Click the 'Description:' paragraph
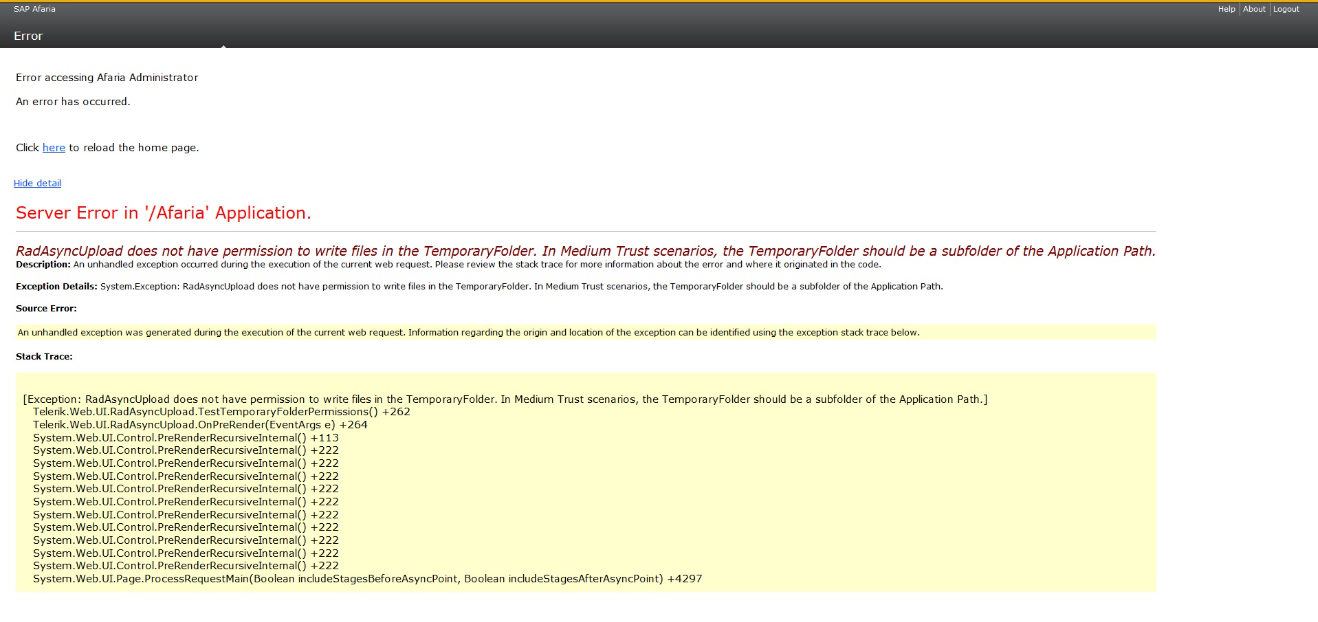This screenshot has width=1318, height=622. point(449,265)
